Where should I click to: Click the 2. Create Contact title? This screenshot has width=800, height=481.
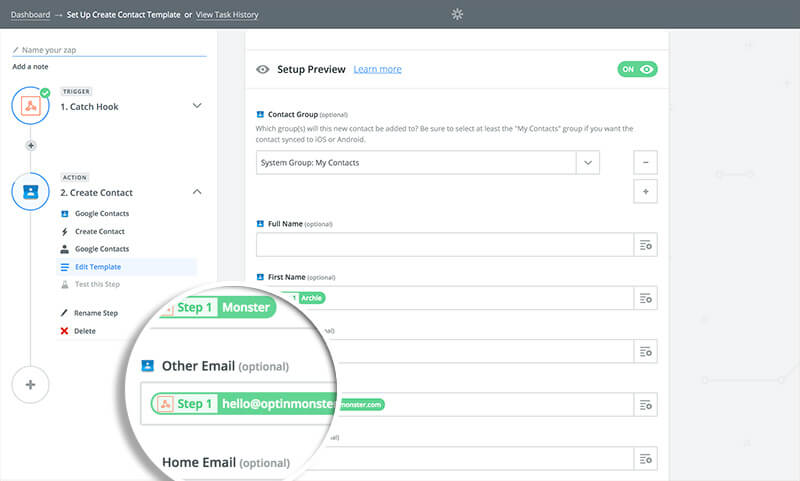96,193
